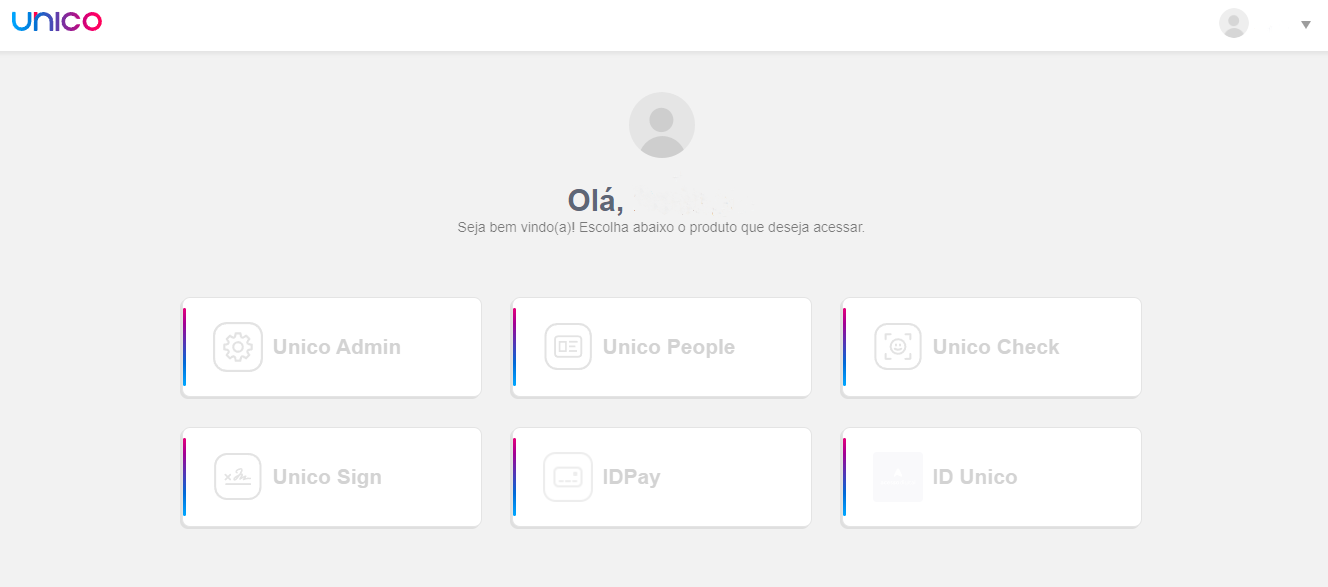Screen dimensions: 1328x587
Task: Click the Unico Check face scan icon
Action: tap(898, 347)
